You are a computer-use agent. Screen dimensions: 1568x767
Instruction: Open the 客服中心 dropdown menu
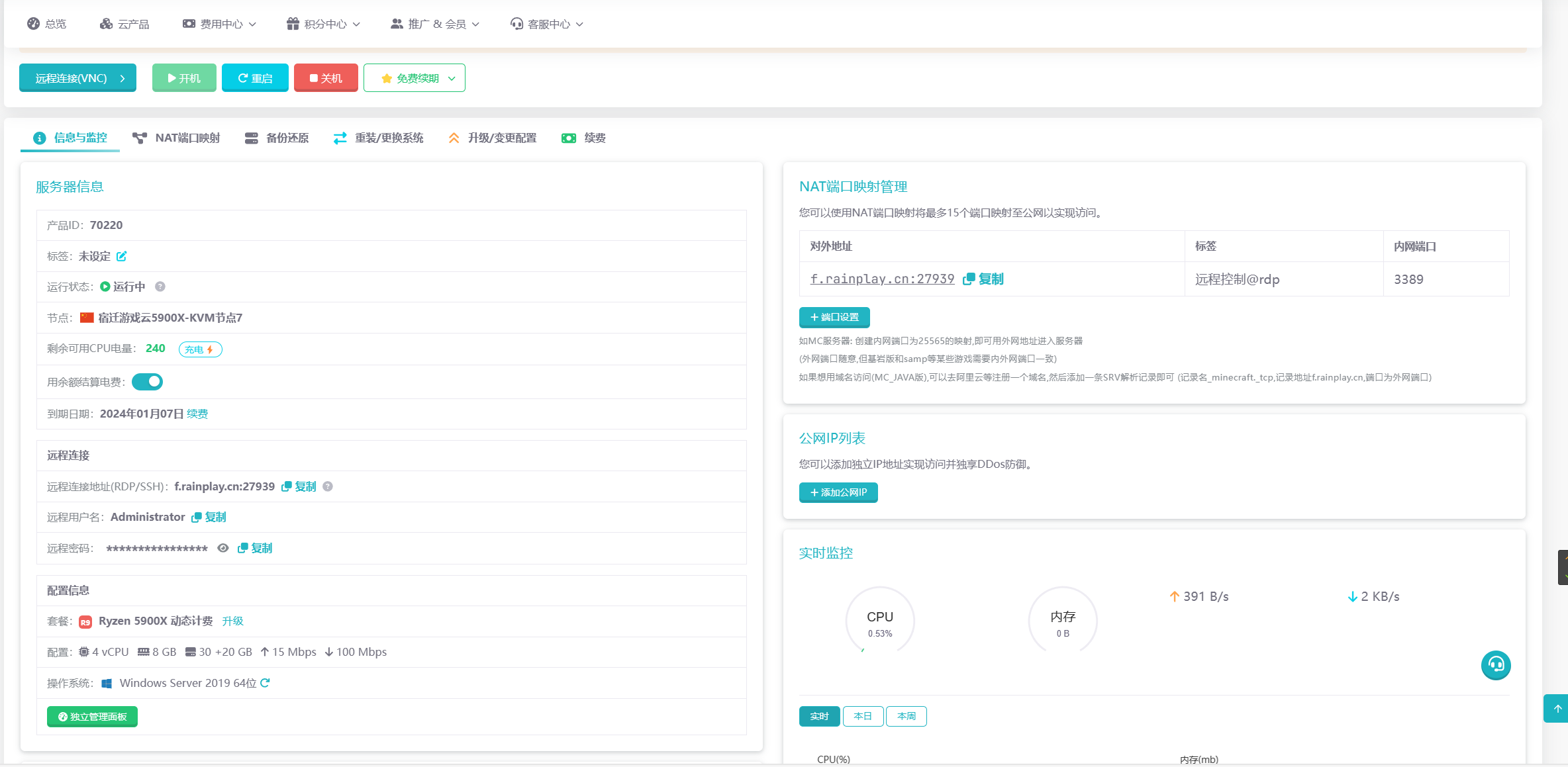click(547, 24)
